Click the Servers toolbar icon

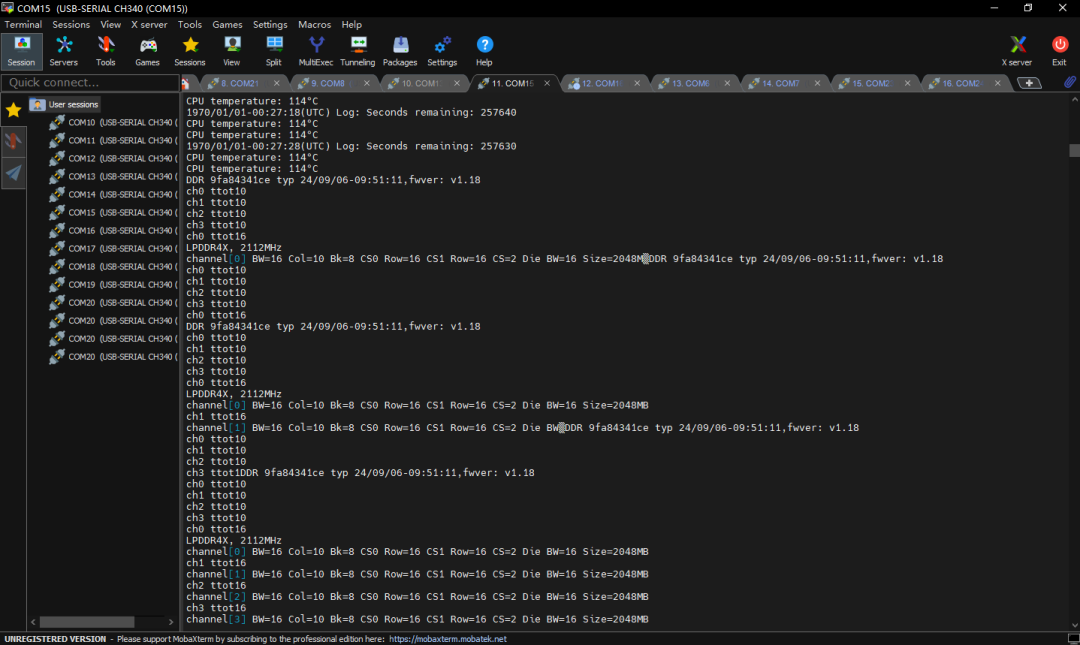[64, 50]
